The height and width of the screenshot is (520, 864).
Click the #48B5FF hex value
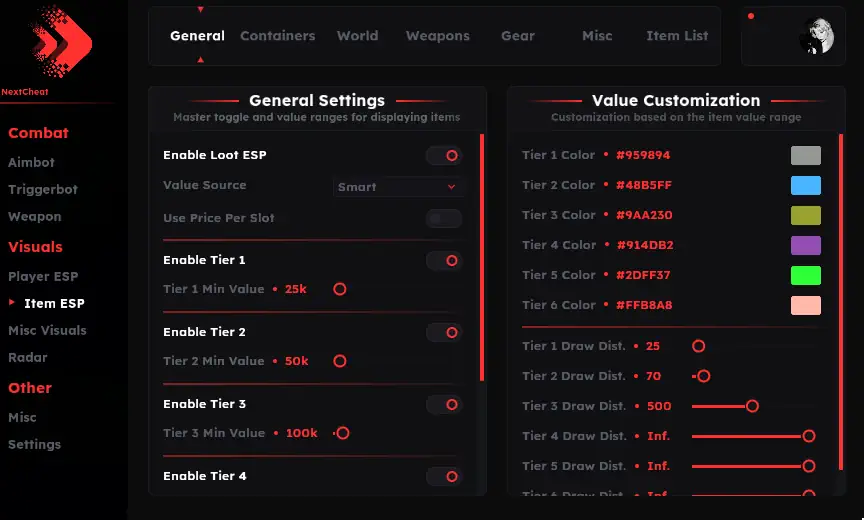pyautogui.click(x=644, y=185)
